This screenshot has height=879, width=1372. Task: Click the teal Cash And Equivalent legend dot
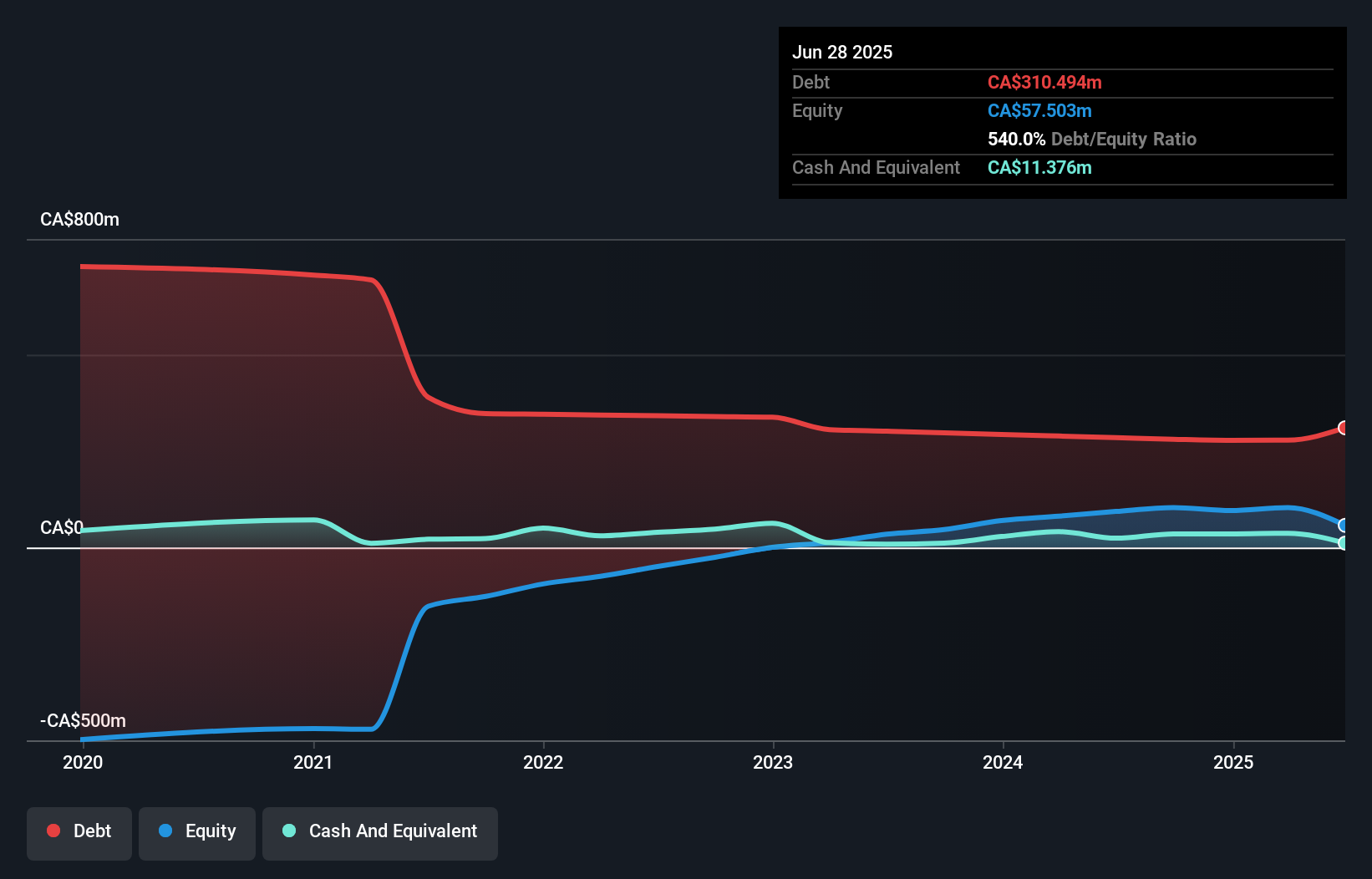(289, 831)
